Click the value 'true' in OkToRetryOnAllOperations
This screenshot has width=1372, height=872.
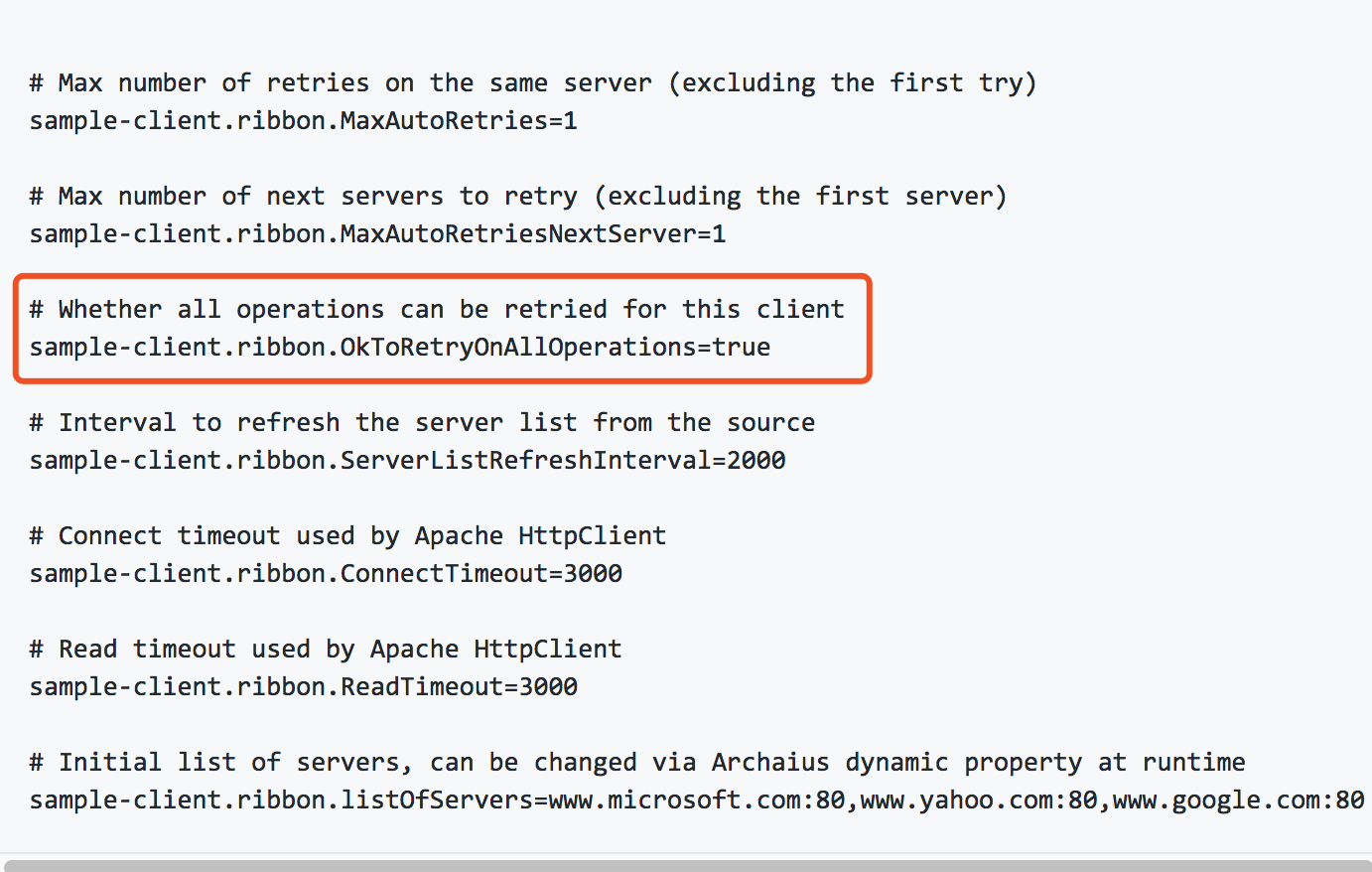pyautogui.click(x=742, y=348)
